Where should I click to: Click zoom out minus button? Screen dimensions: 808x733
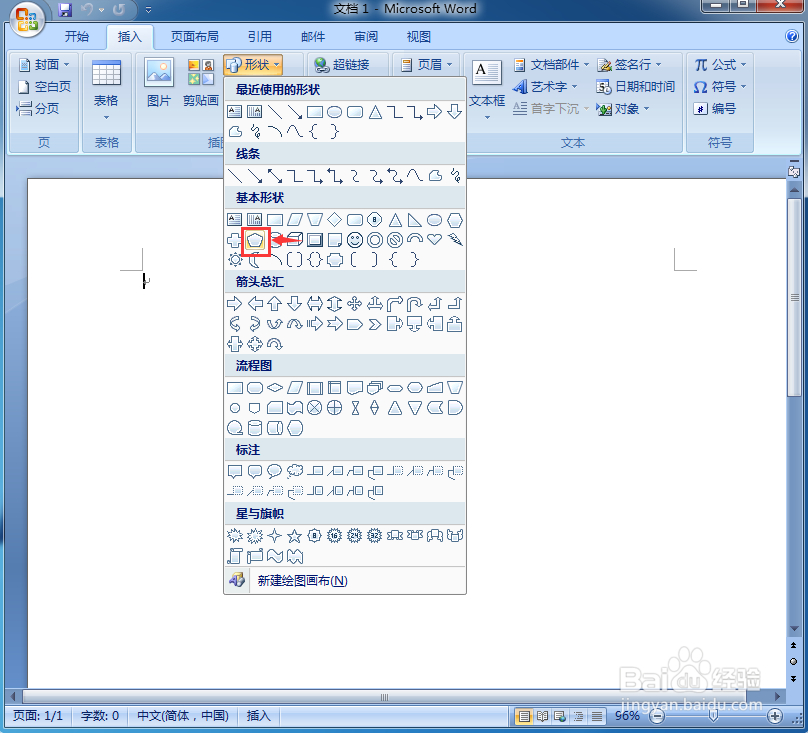point(657,716)
